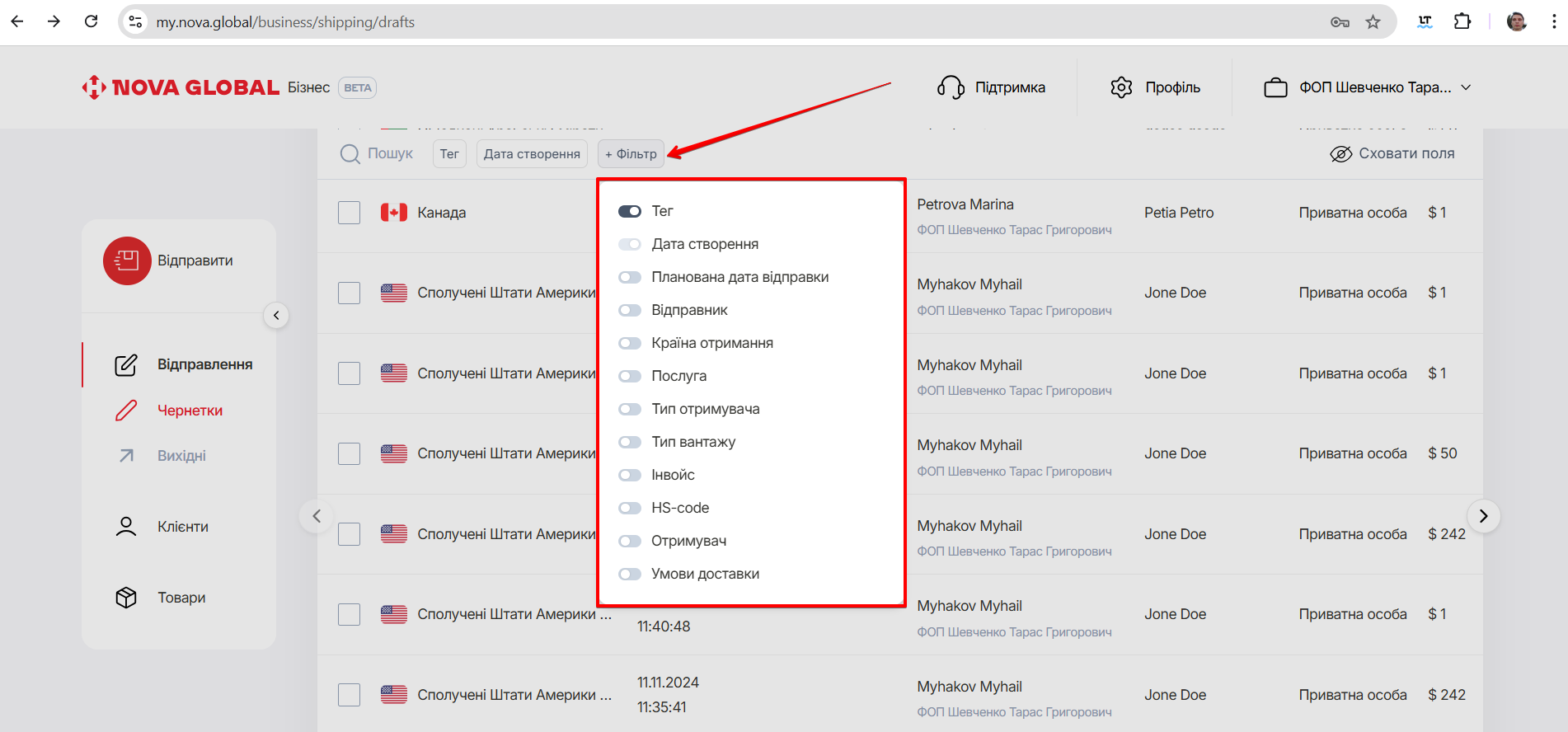Disable the Тег filter toggle
The image size is (1568, 732).
pos(630,211)
